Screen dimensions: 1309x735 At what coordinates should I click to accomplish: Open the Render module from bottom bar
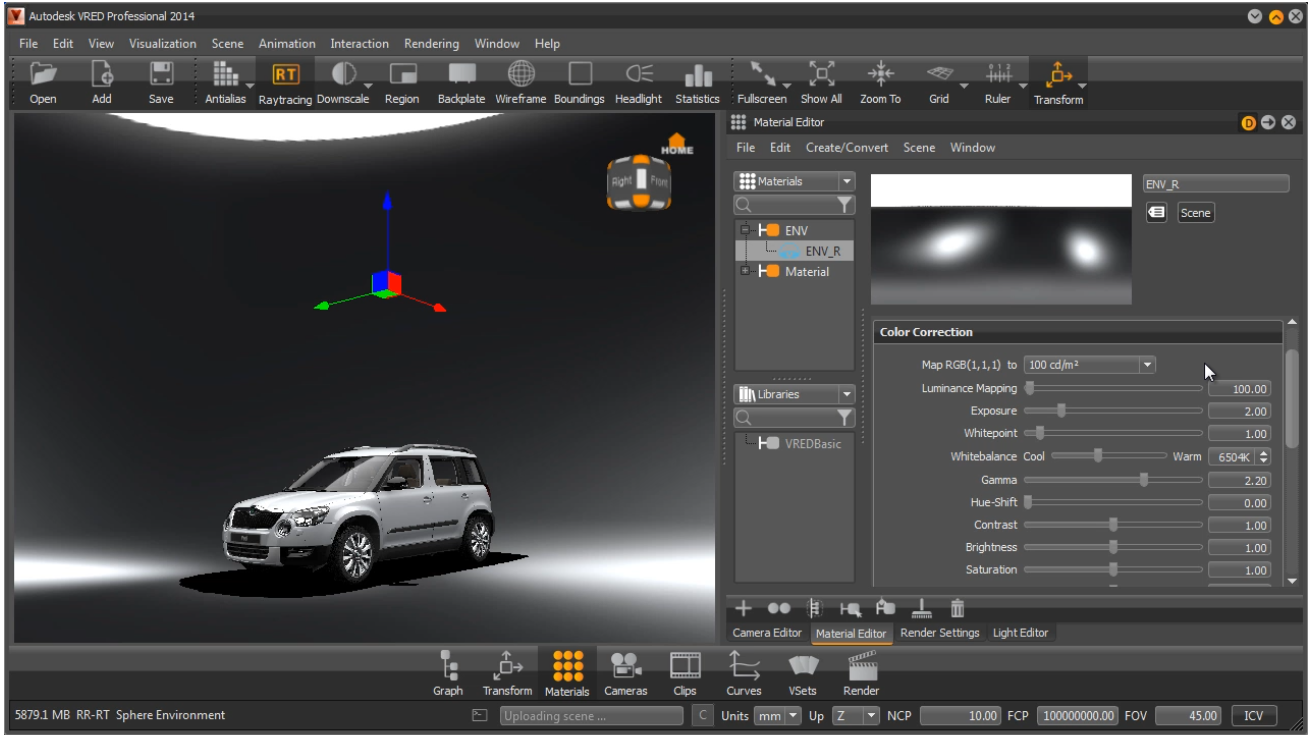click(x=861, y=673)
